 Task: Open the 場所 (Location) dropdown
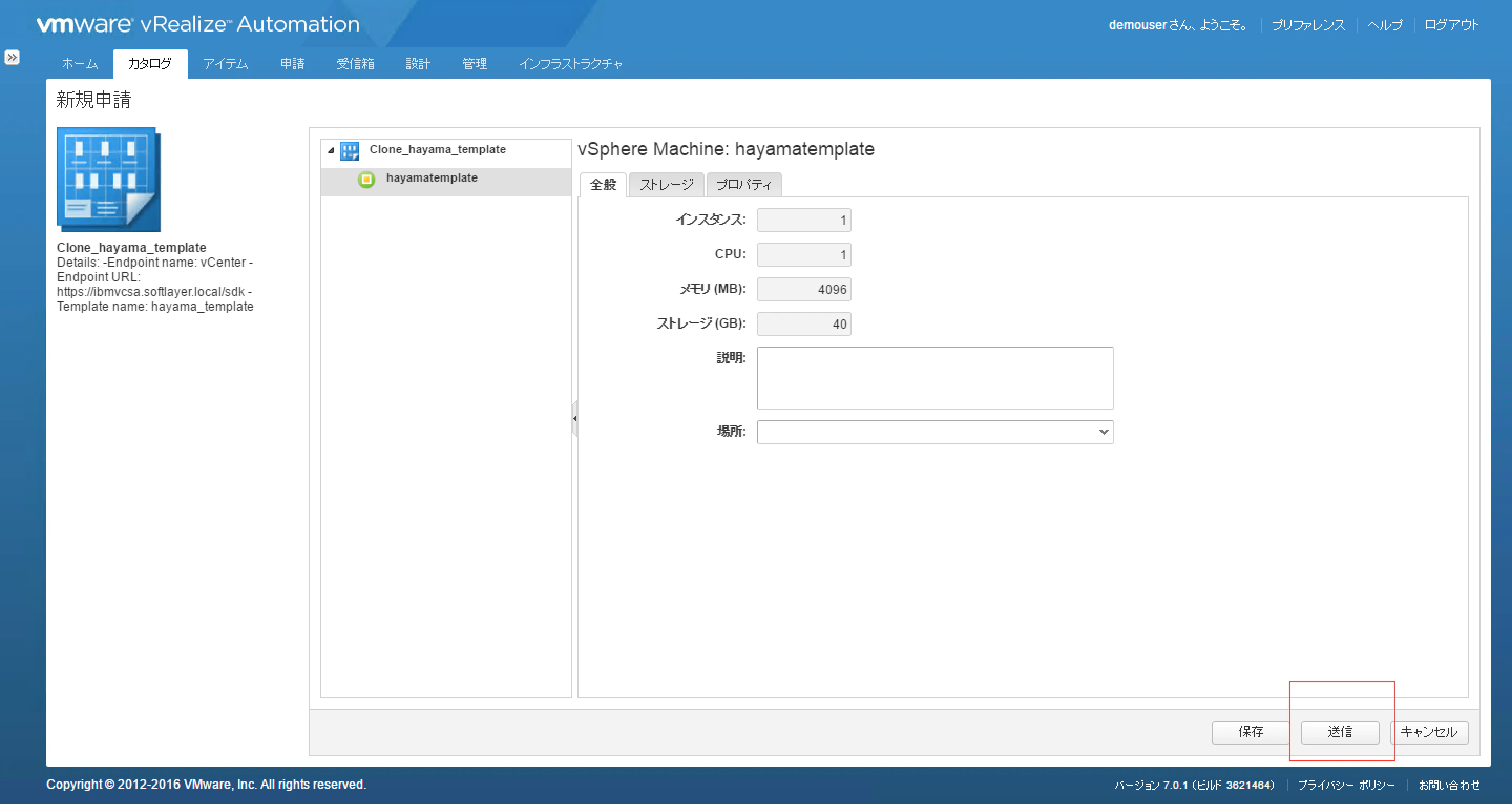[1104, 432]
